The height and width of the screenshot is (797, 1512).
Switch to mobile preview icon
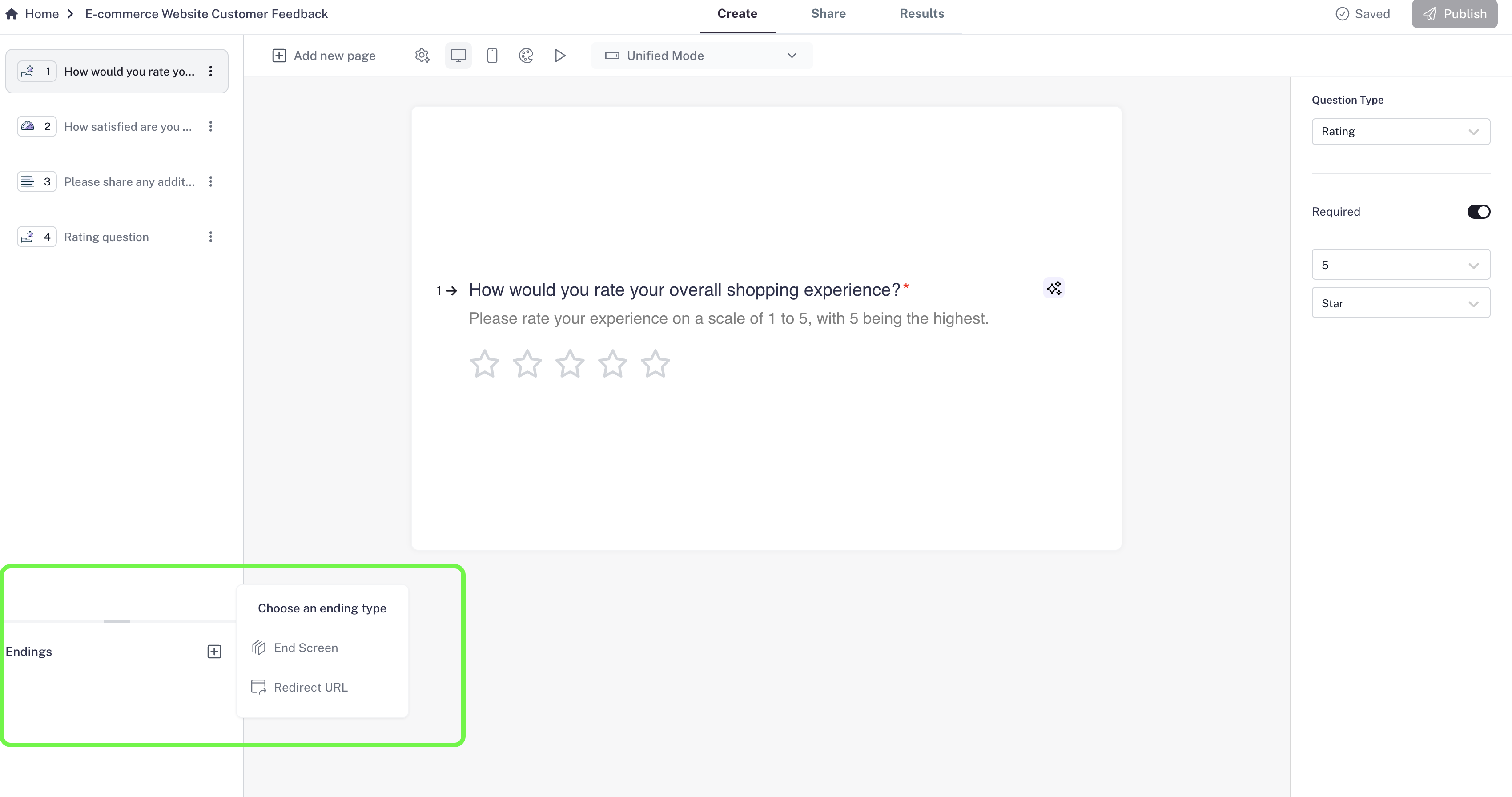492,56
